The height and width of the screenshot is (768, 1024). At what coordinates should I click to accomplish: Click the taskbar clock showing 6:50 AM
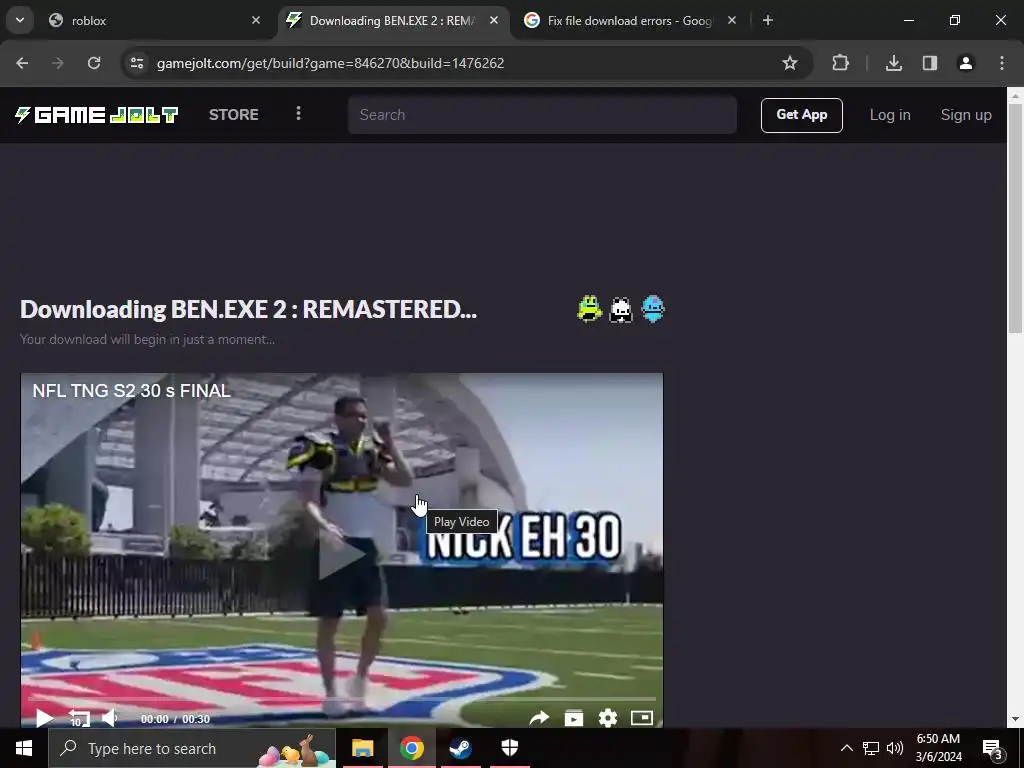pos(938,748)
